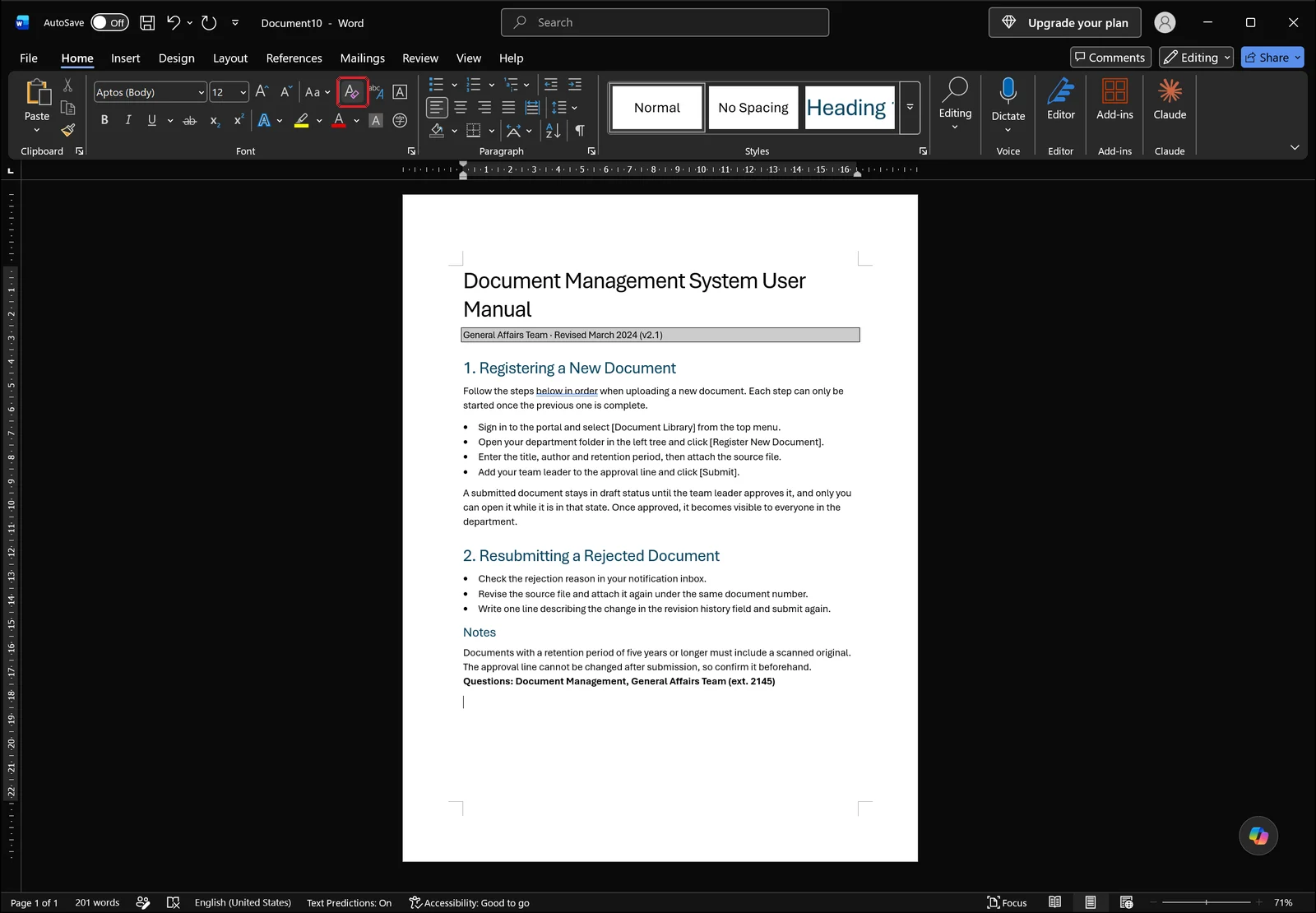Image resolution: width=1316 pixels, height=913 pixels.
Task: Click the Cut scissors icon
Action: [x=68, y=86]
